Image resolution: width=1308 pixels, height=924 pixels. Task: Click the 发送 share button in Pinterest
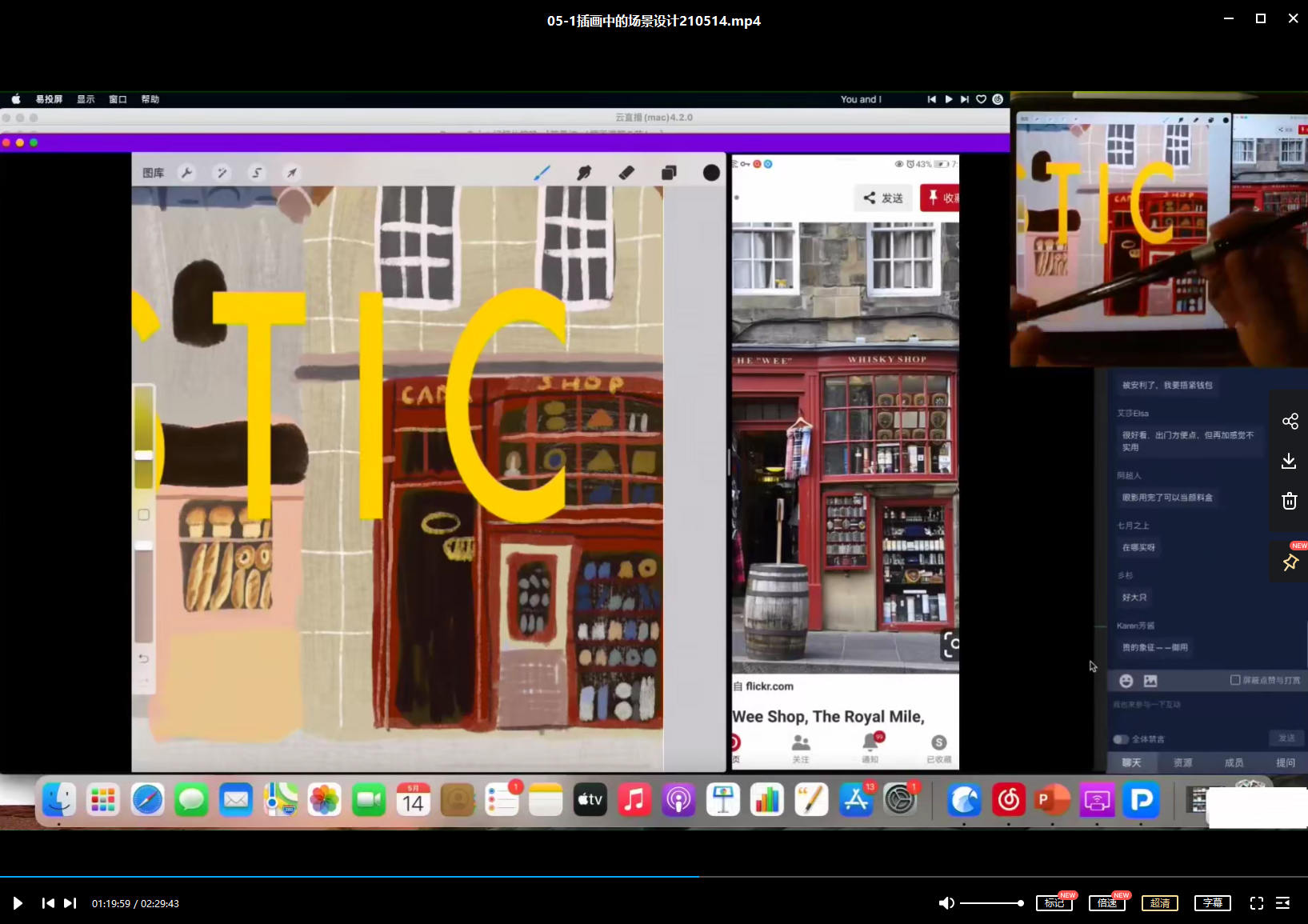pos(883,198)
